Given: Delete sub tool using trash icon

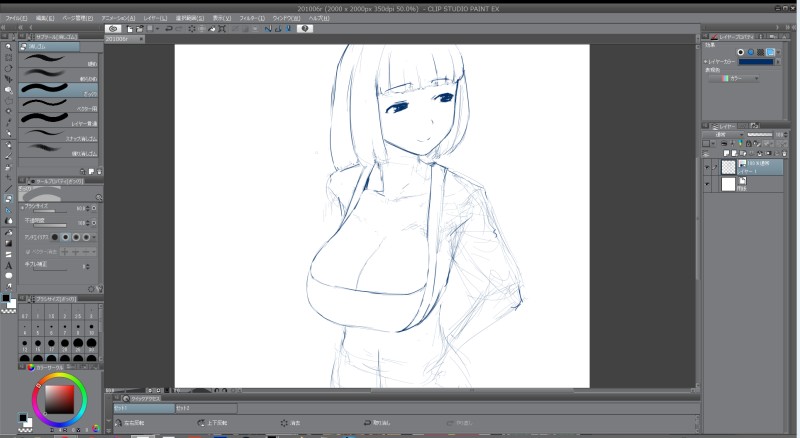Looking at the screenshot, I should (99, 172).
